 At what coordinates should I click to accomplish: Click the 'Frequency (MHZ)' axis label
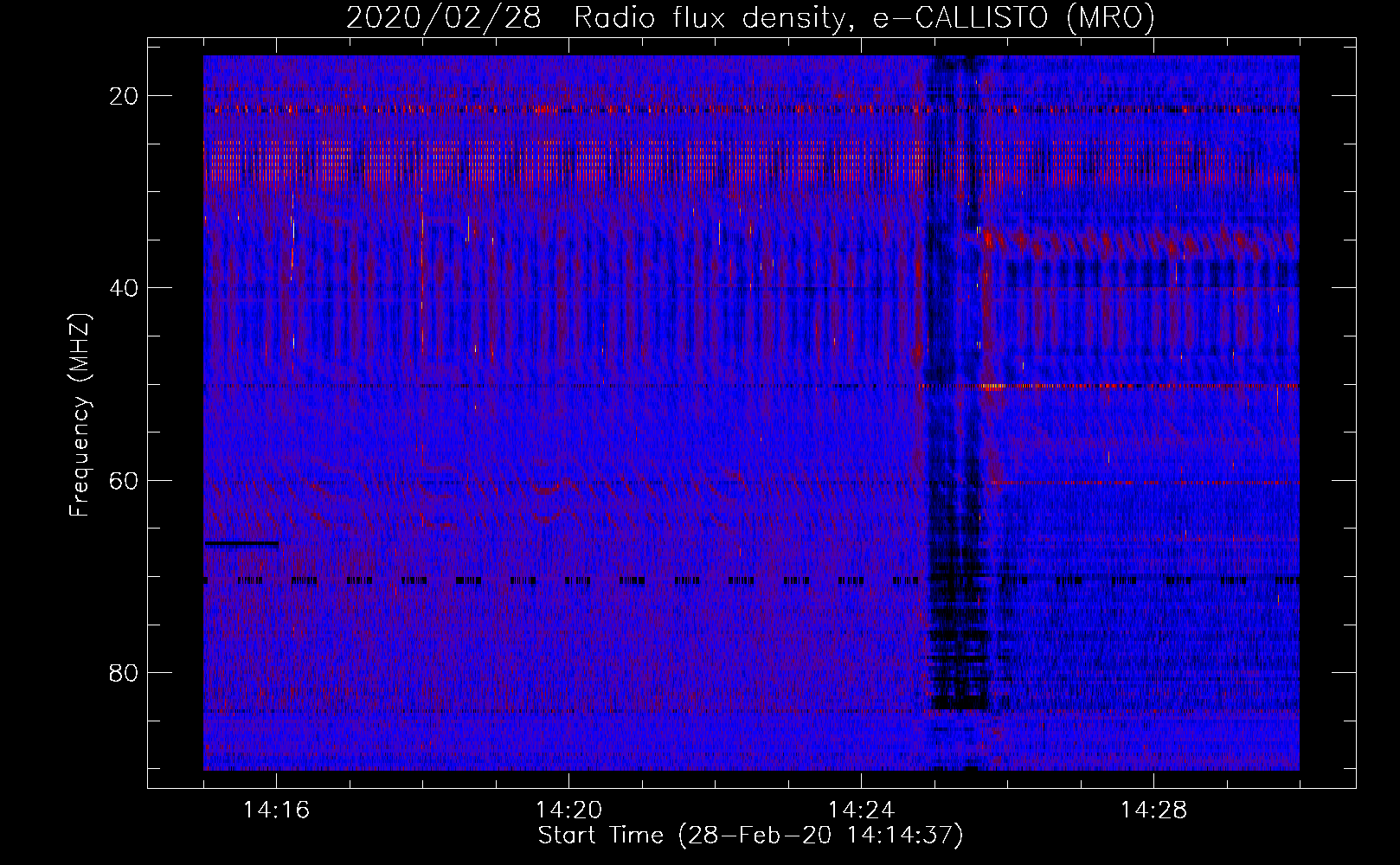pos(80,414)
